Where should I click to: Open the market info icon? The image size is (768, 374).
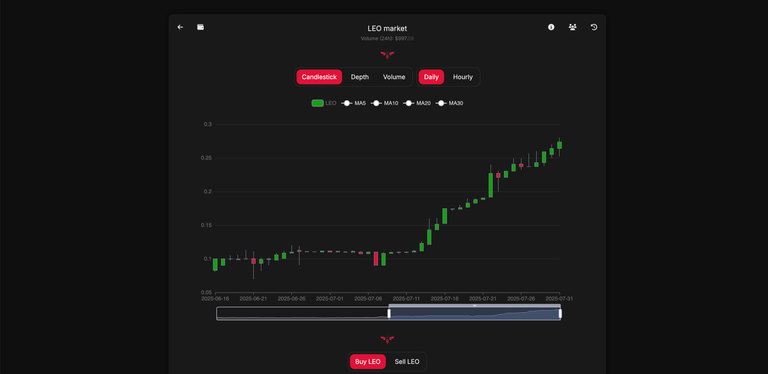click(x=551, y=27)
